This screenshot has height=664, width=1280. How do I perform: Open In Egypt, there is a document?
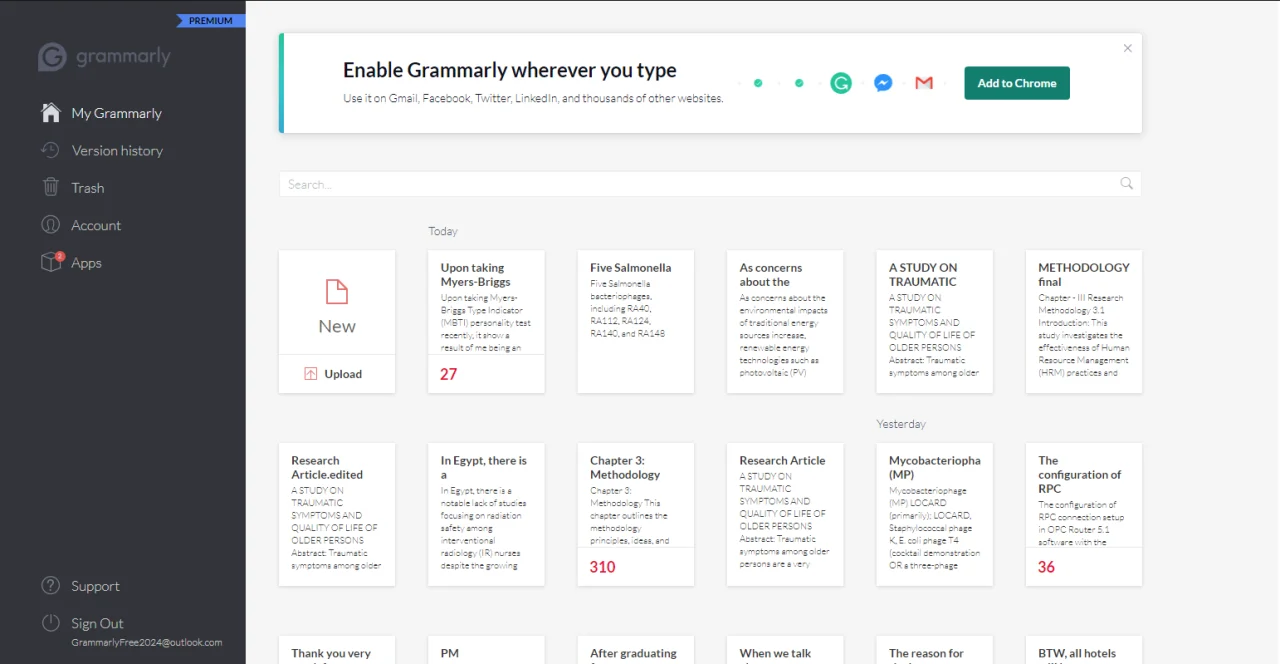486,515
